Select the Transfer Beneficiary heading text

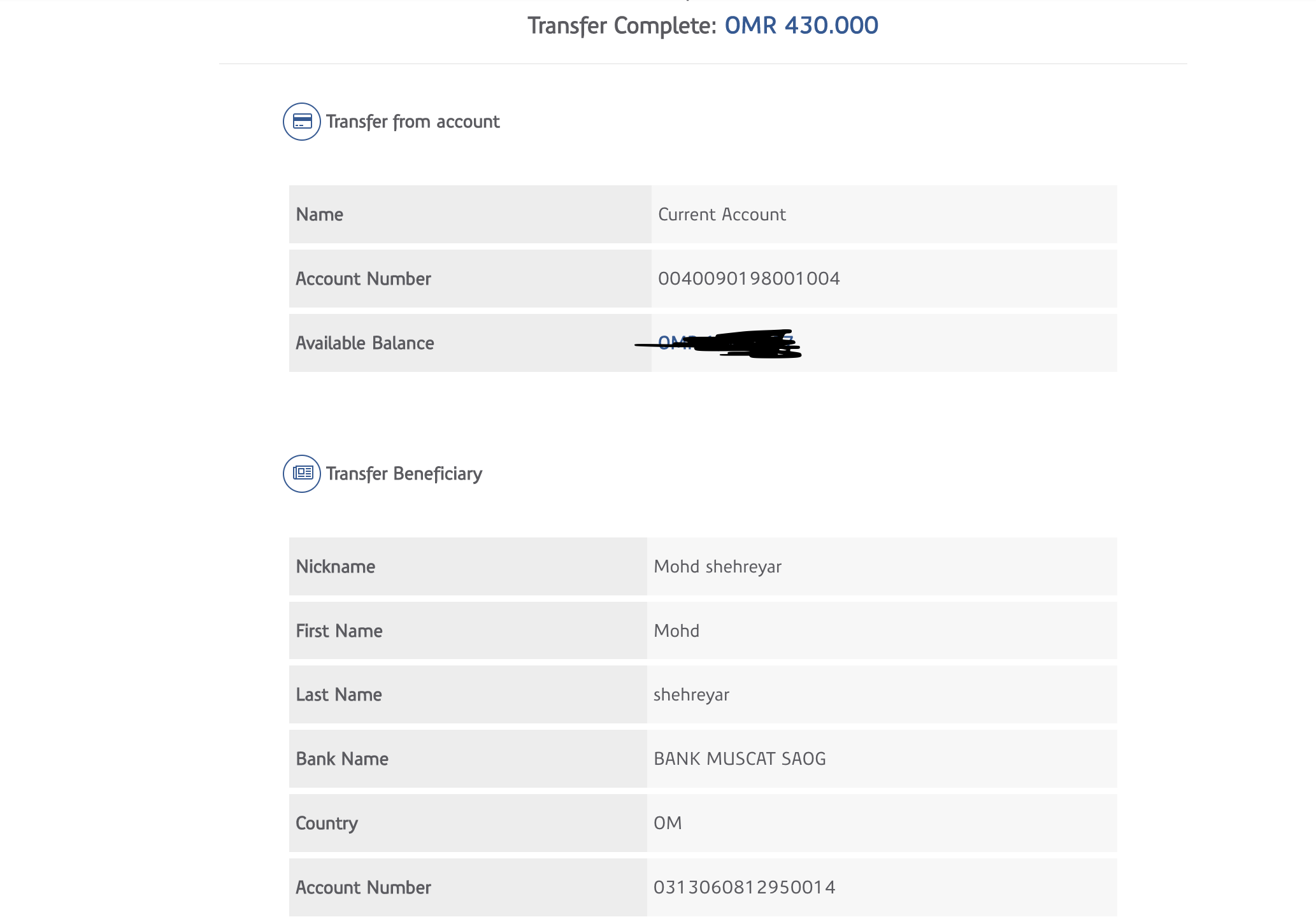[404, 474]
